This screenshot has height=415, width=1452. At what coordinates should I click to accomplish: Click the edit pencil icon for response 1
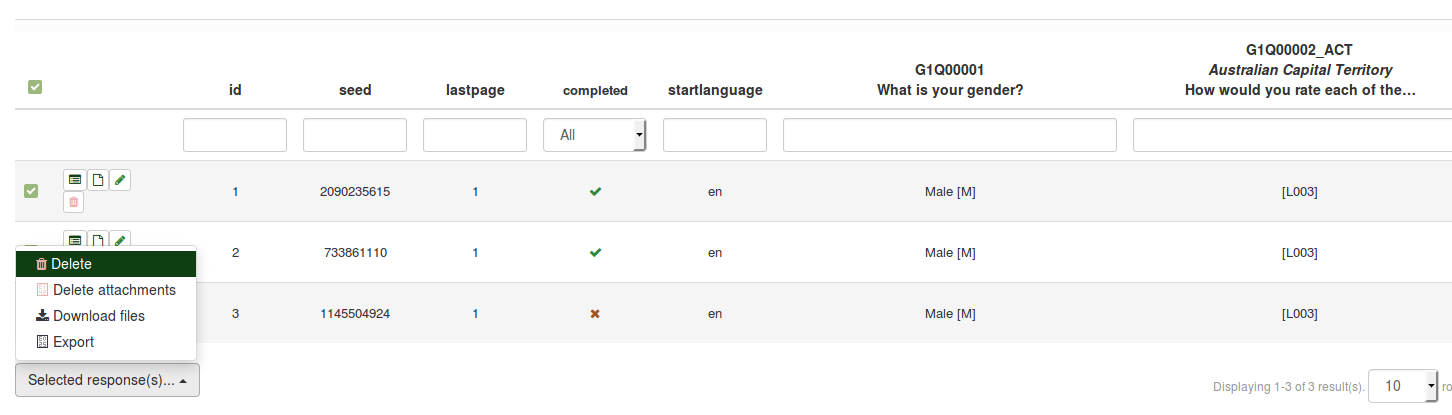click(120, 180)
